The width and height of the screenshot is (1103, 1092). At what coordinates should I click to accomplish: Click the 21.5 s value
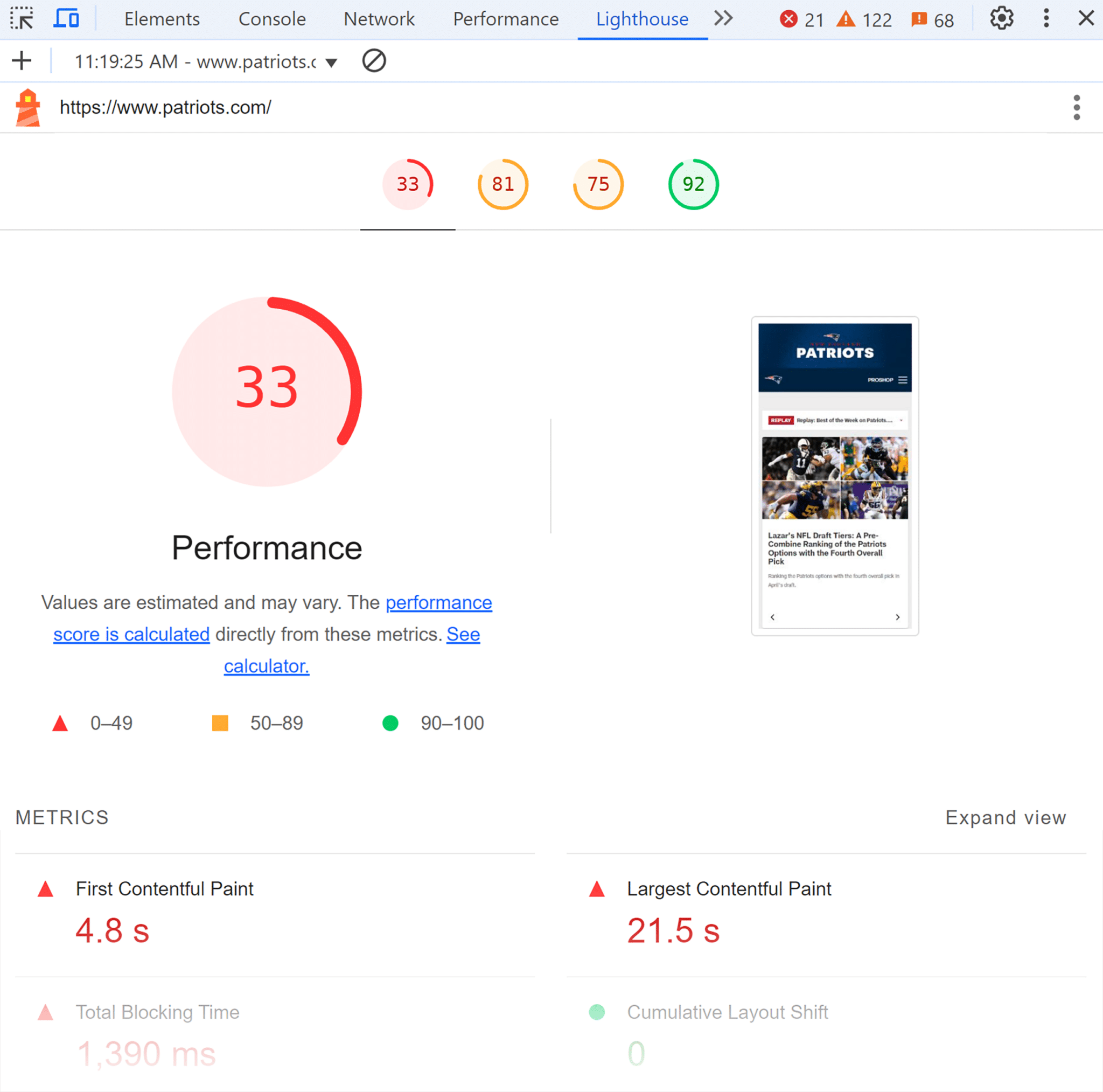[x=674, y=931]
